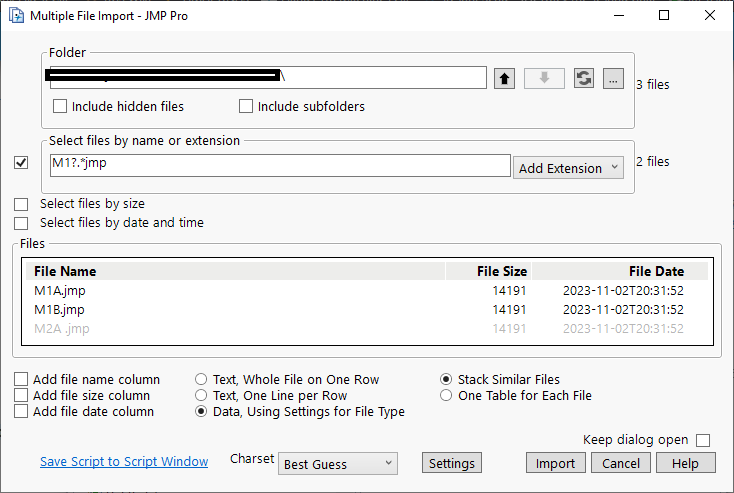
Task: Click the refresh folder icon
Action: [584, 79]
